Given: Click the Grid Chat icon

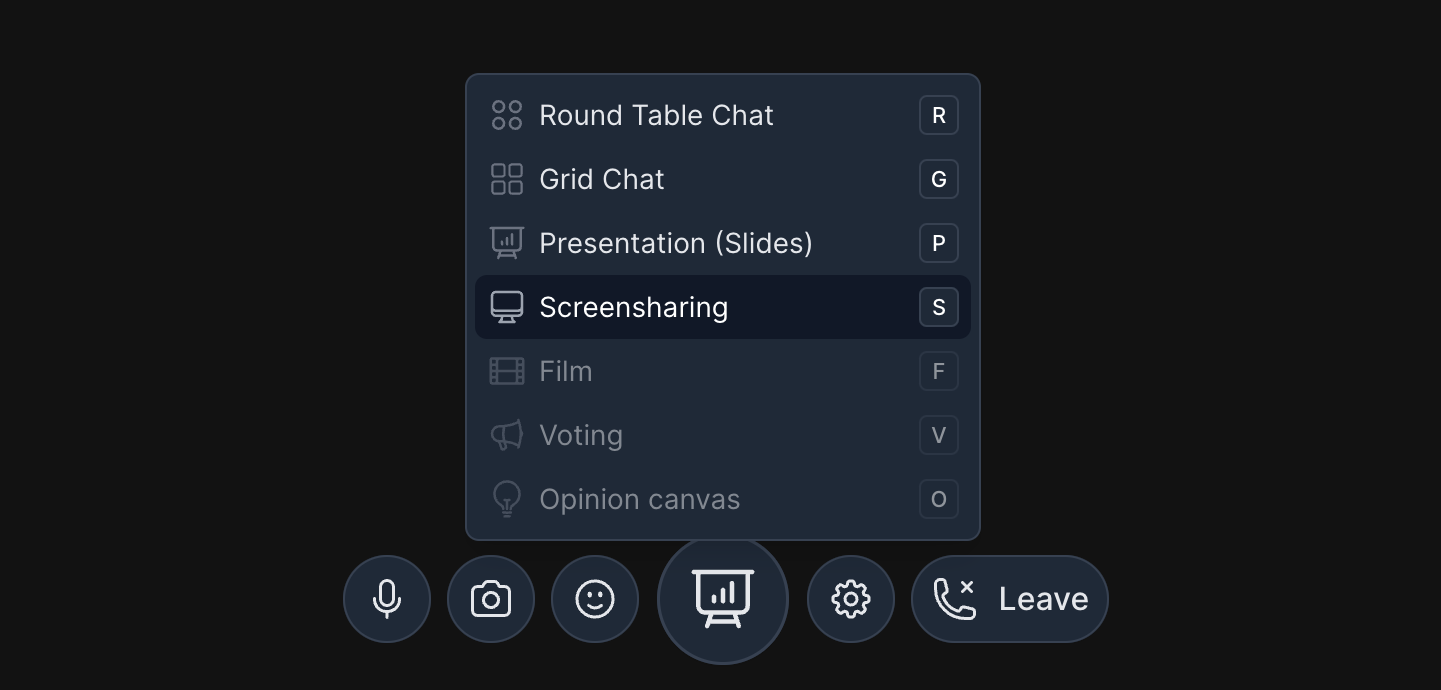Looking at the screenshot, I should pyautogui.click(x=507, y=179).
